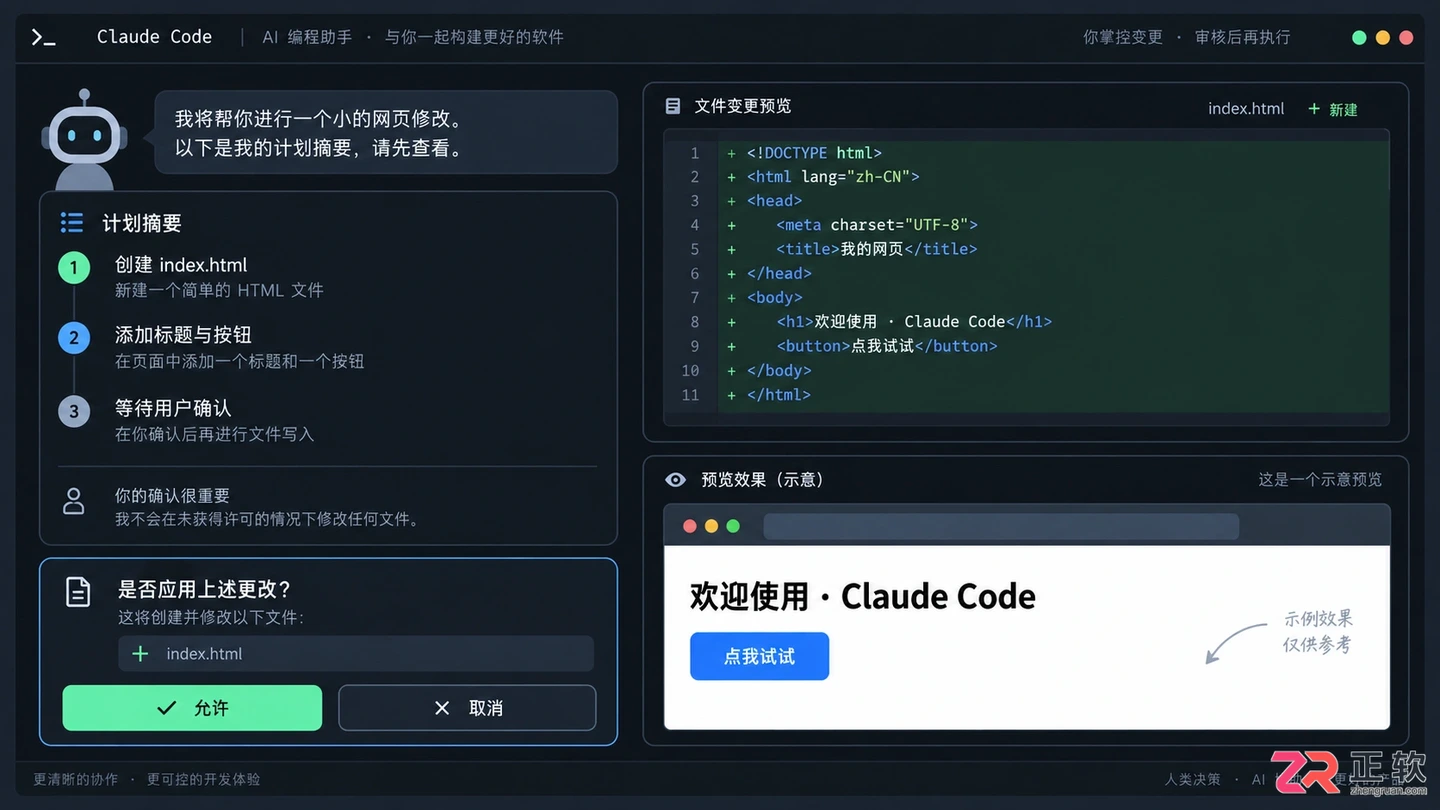This screenshot has width=1440, height=810.
Task: Select step 1 green circle marker
Action: pos(74,267)
